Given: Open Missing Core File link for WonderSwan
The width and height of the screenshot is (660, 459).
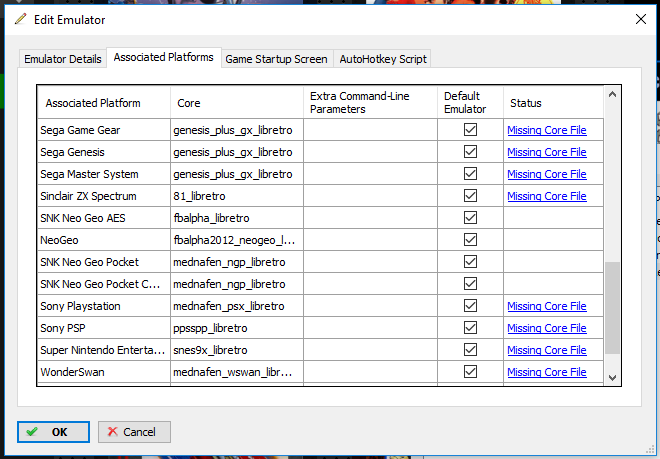Looking at the screenshot, I should [547, 372].
